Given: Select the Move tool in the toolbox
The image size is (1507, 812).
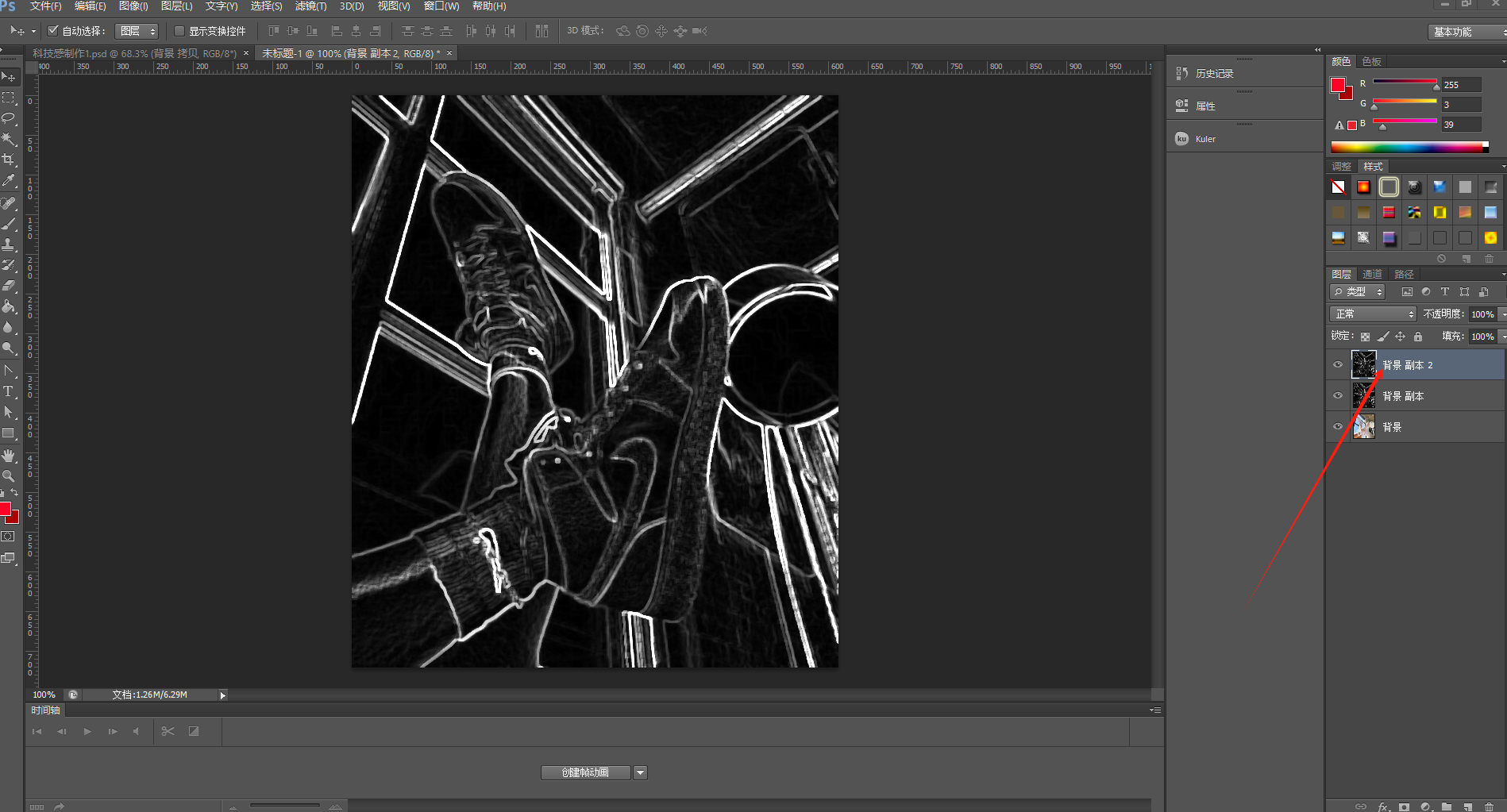Looking at the screenshot, I should 9,77.
